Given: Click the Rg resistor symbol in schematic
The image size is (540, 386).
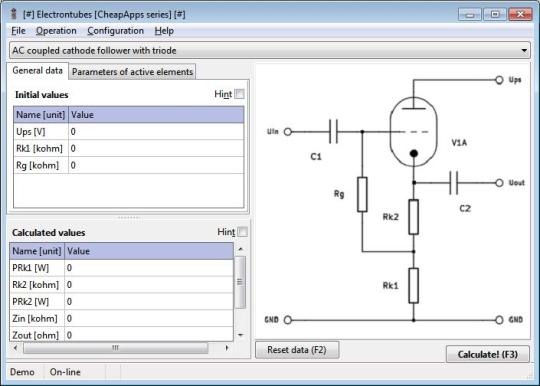Looking at the screenshot, I should click(362, 195).
